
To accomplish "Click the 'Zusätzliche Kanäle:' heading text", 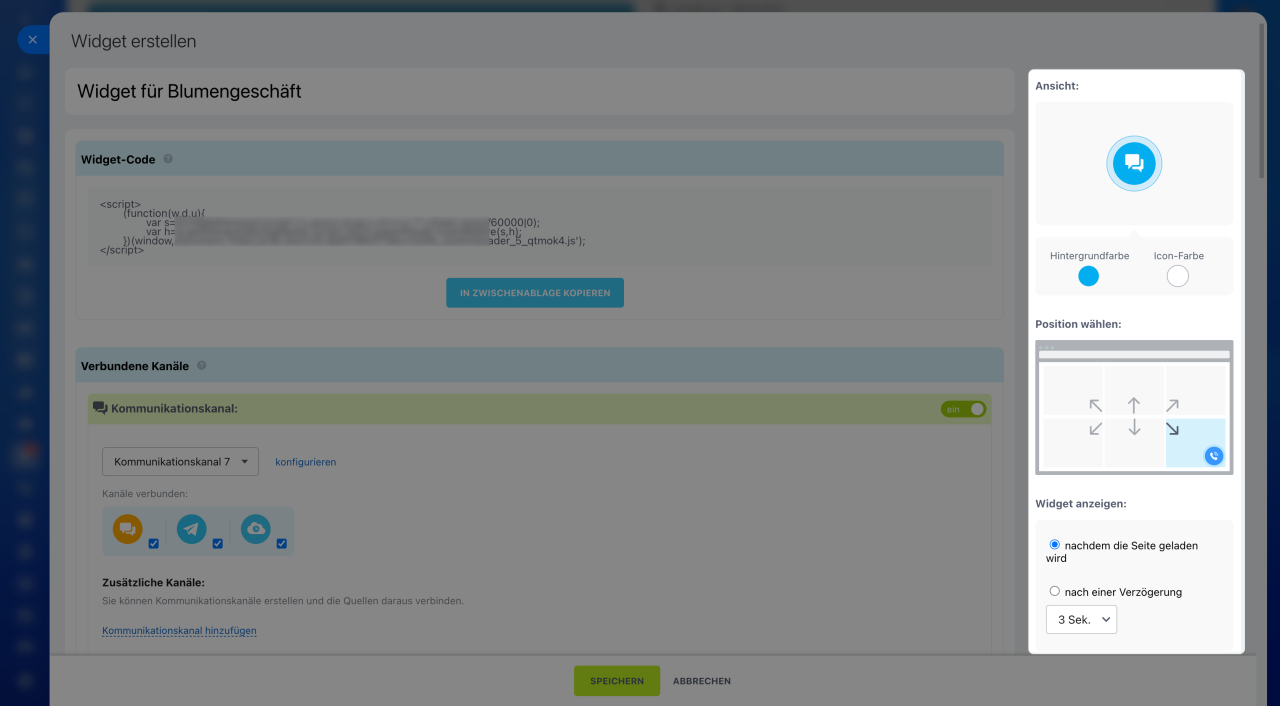I will click(x=154, y=582).
